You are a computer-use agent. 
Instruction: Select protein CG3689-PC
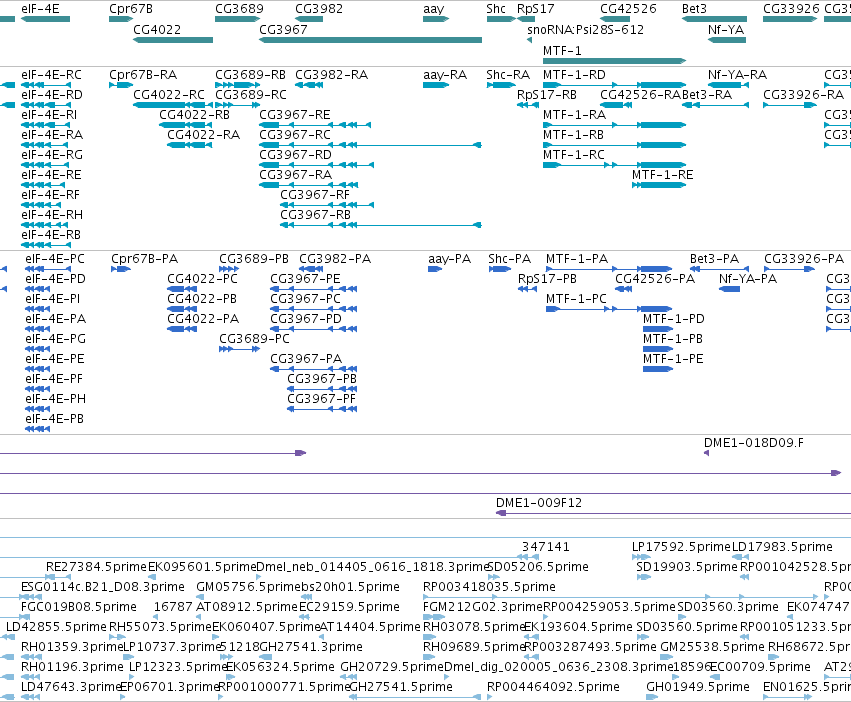(255, 339)
